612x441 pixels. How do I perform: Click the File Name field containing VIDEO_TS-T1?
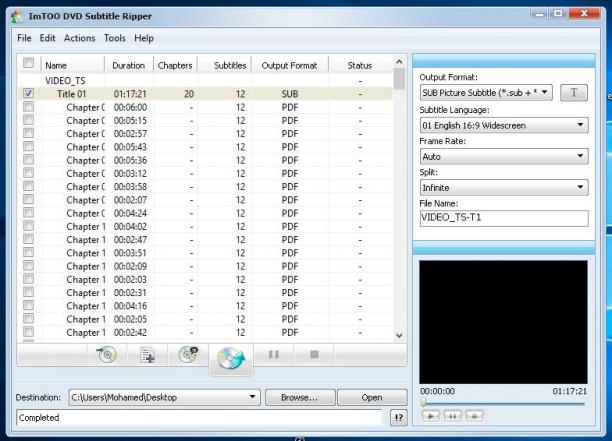pos(504,218)
